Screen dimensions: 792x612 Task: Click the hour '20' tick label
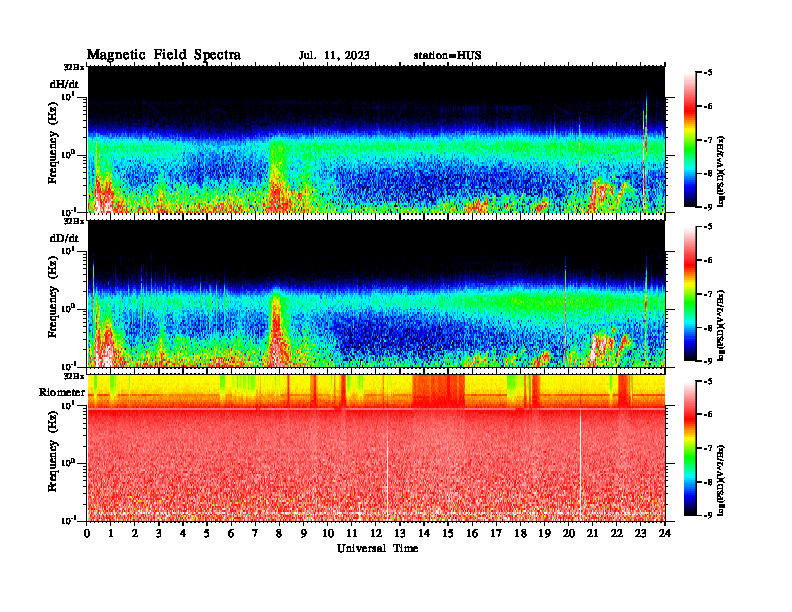click(x=568, y=533)
